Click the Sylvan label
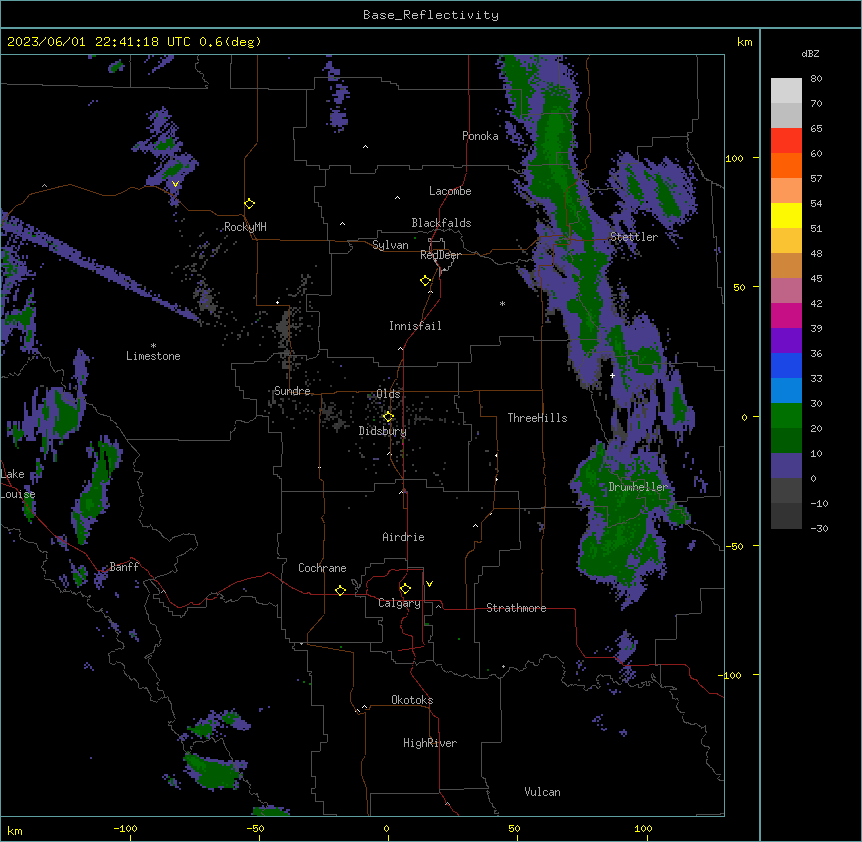The width and height of the screenshot is (862, 842). point(390,245)
